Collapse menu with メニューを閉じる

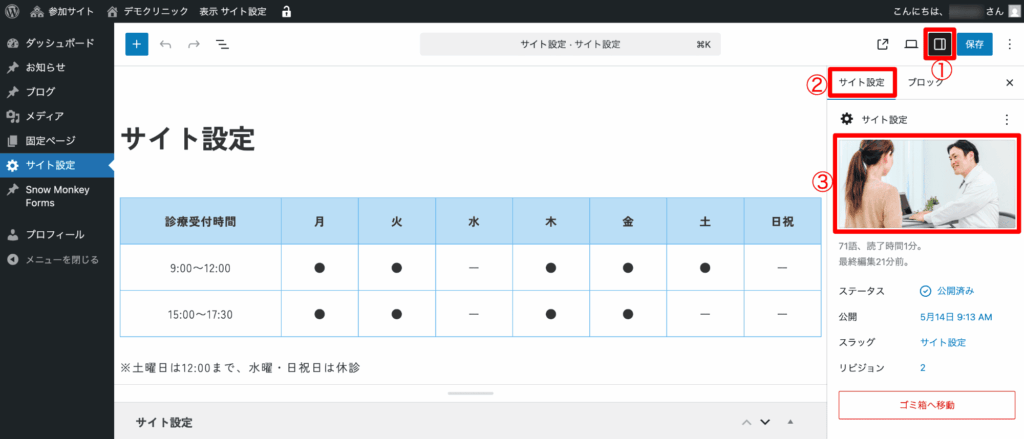(x=60, y=260)
